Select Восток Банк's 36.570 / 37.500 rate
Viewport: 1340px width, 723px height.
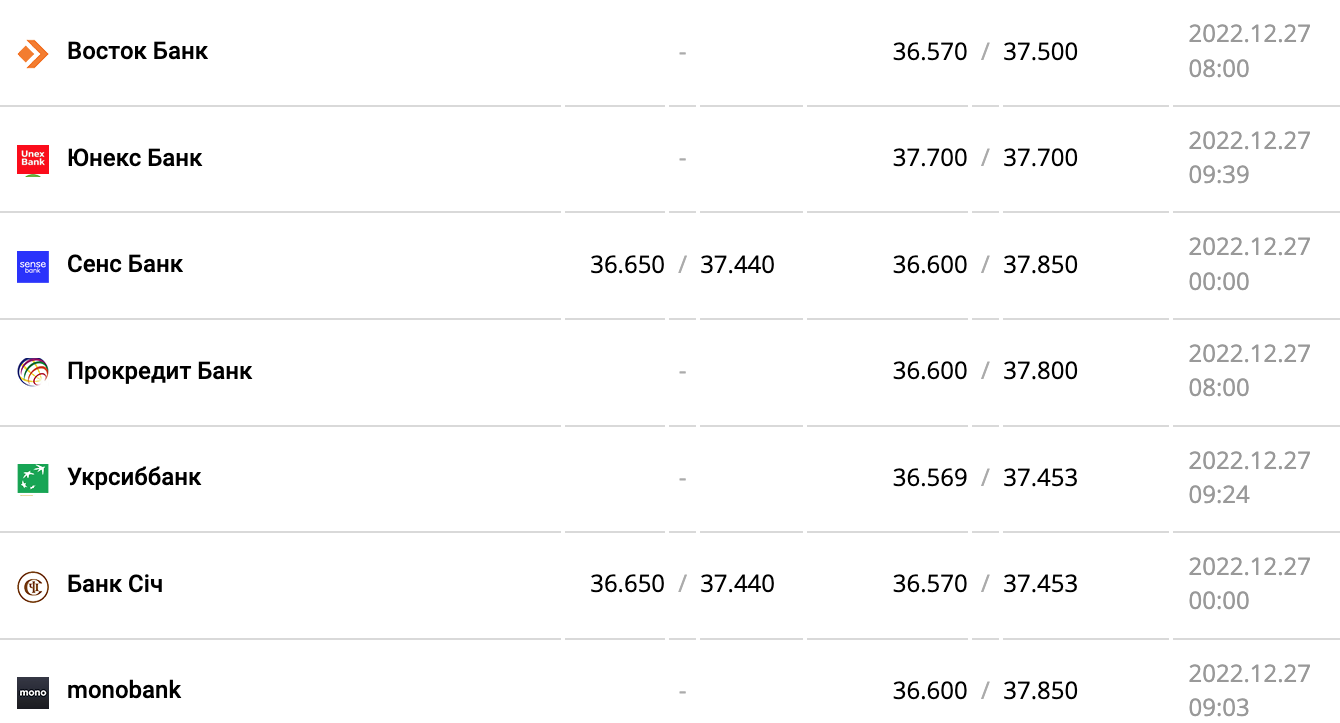(x=985, y=52)
